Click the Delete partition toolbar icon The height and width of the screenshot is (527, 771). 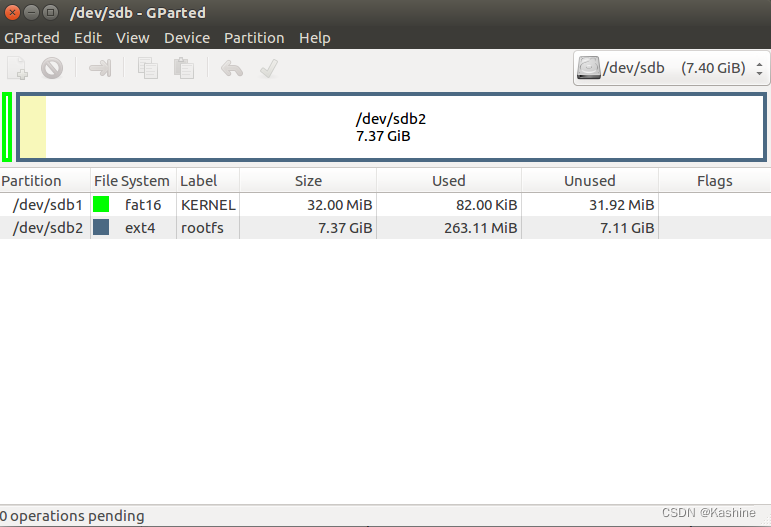(52, 69)
